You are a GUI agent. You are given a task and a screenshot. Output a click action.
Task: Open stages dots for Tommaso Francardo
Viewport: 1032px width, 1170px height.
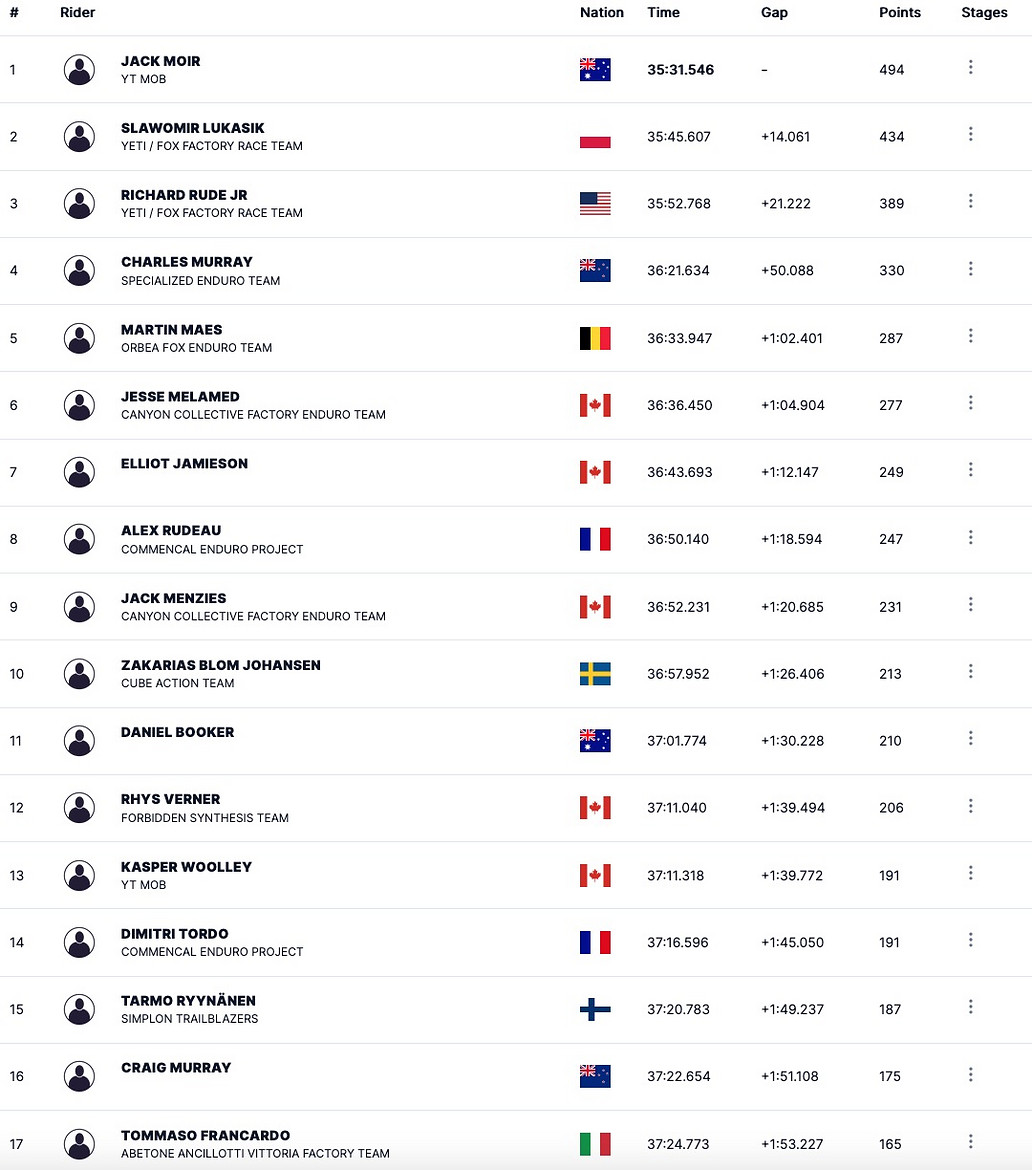(x=970, y=1141)
